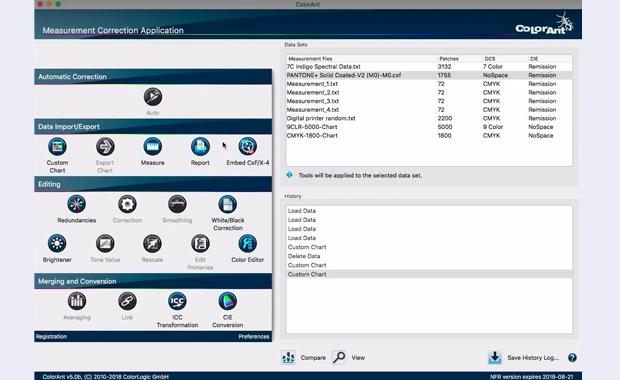Select highlighted last Custom Chart history entry
Viewport: 620px width, 380px height.
pos(429,274)
